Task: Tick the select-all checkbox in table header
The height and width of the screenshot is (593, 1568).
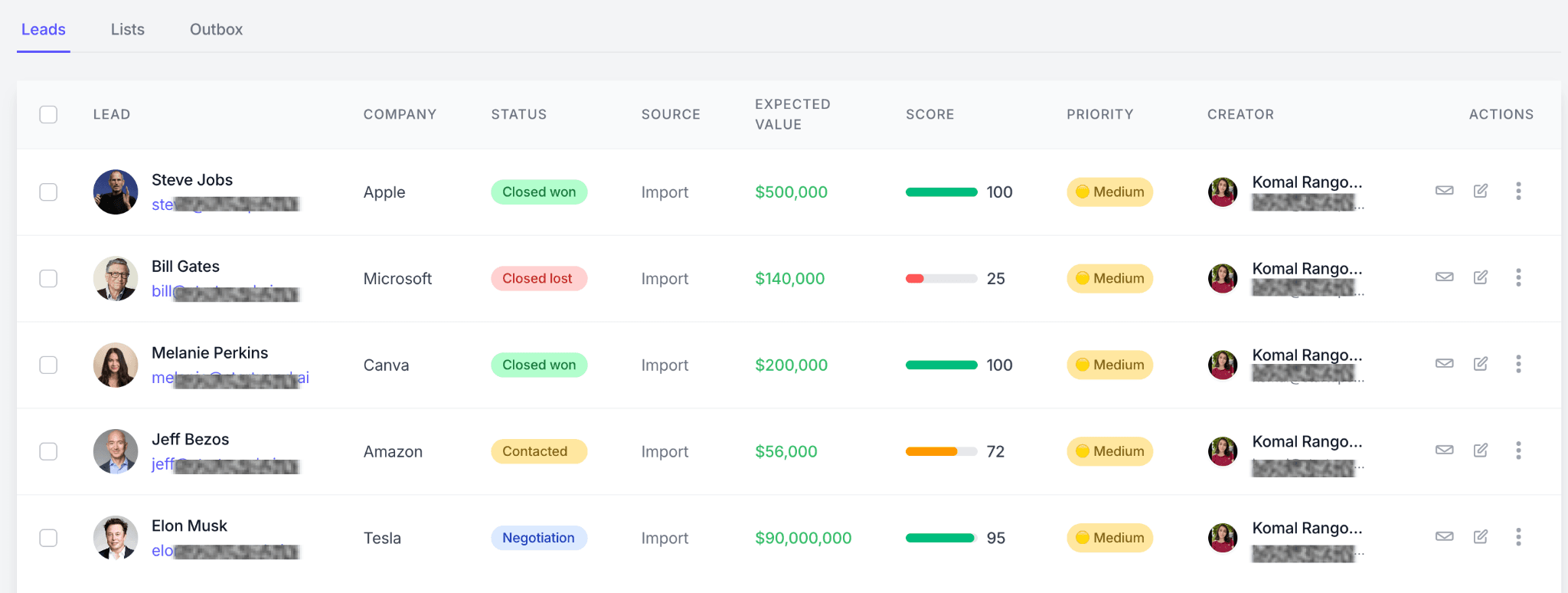Action: [x=48, y=115]
